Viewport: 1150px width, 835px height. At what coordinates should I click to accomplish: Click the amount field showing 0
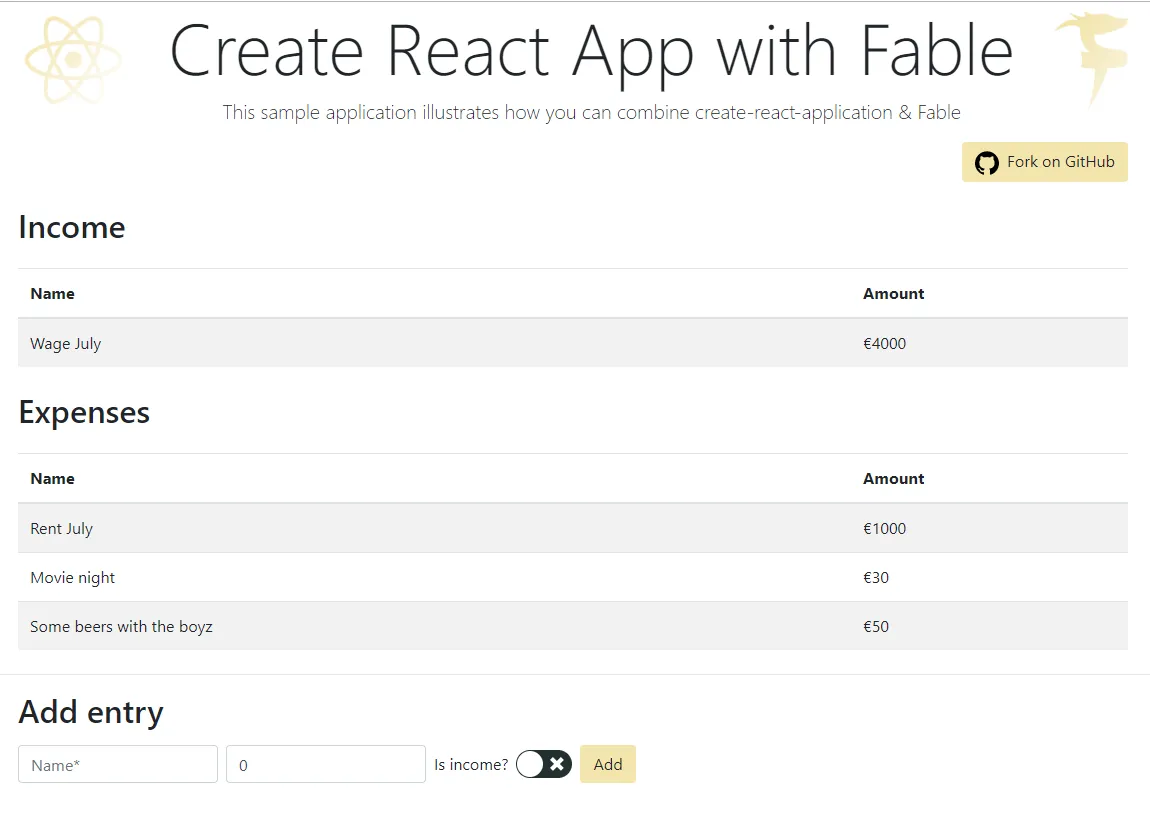325,764
